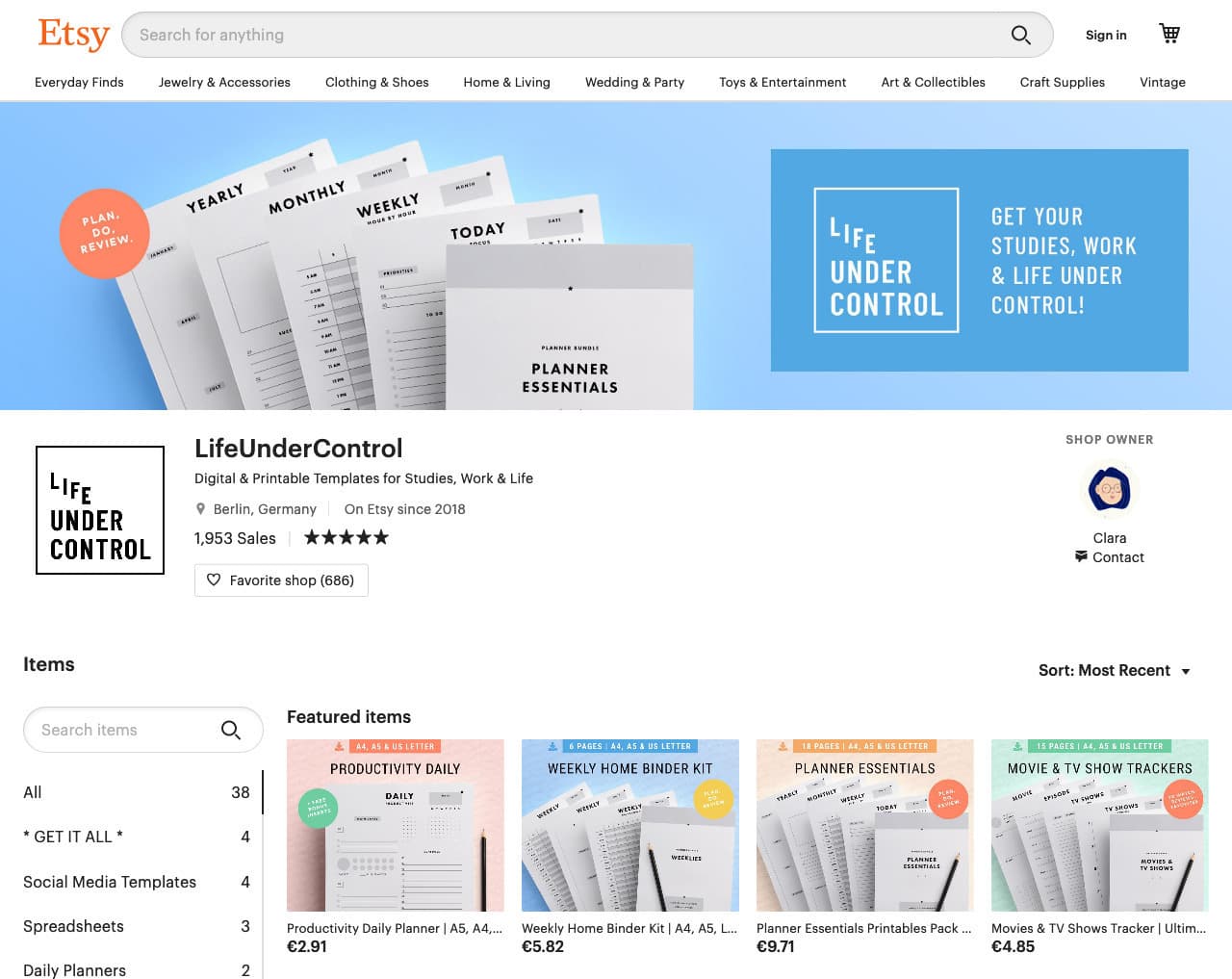The height and width of the screenshot is (979, 1232).
Task: Click the Sign in link
Action: pos(1105,35)
